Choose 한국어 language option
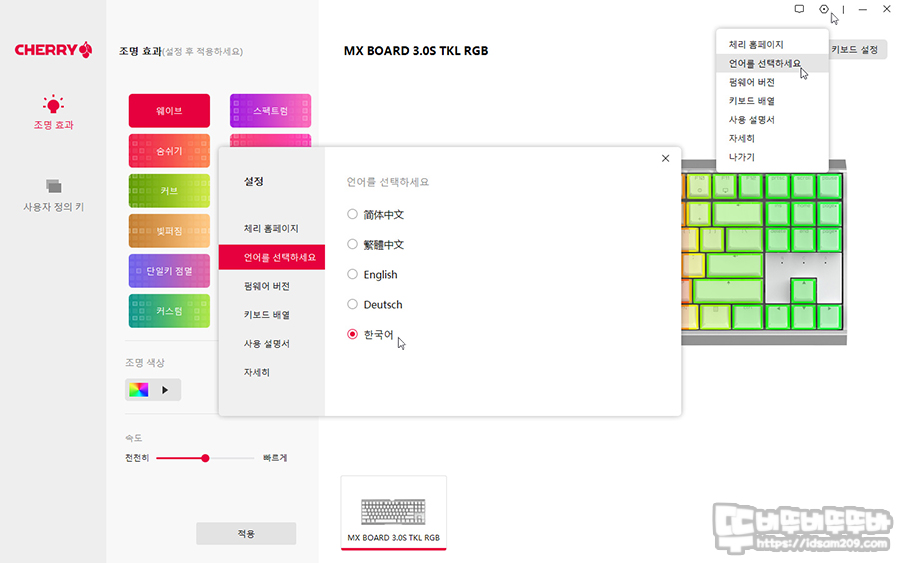The width and height of the screenshot is (900, 563). pos(370,334)
